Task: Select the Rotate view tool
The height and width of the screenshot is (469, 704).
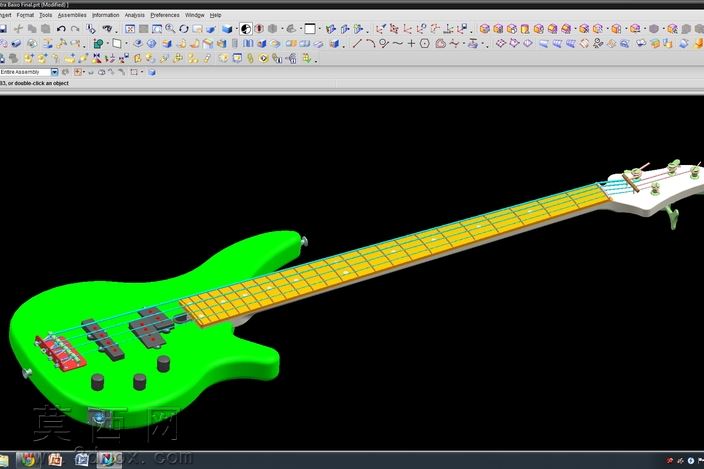Action: pyautogui.click(x=184, y=29)
